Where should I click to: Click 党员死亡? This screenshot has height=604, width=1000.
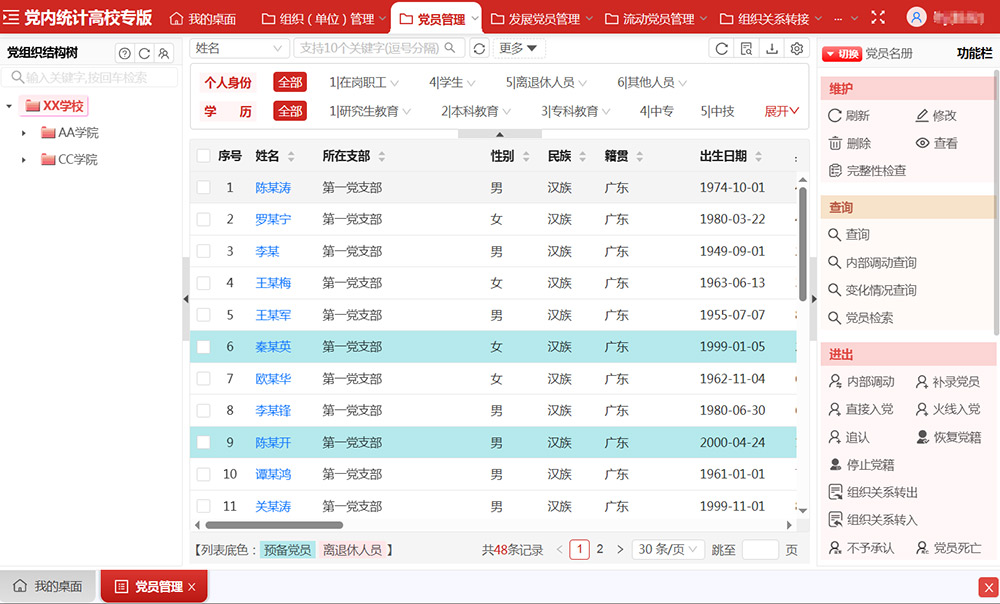click(x=948, y=547)
